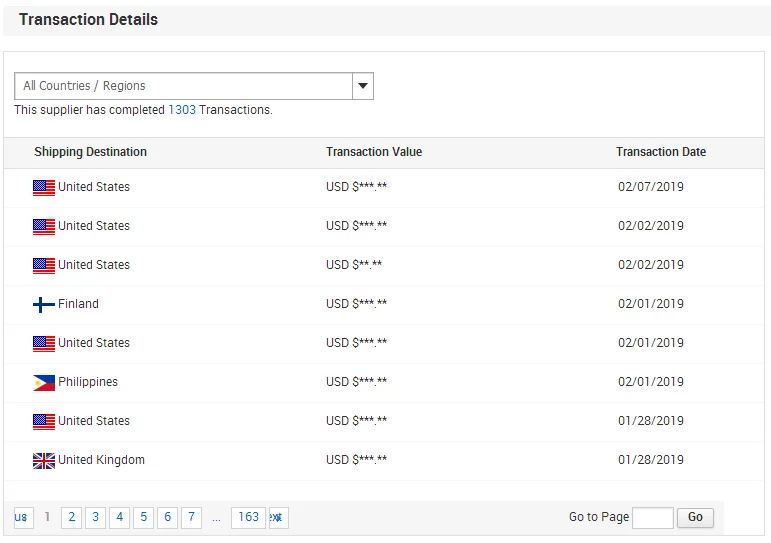The height and width of the screenshot is (543, 771).
Task: Click the Previous page button
Action: pyautogui.click(x=24, y=517)
